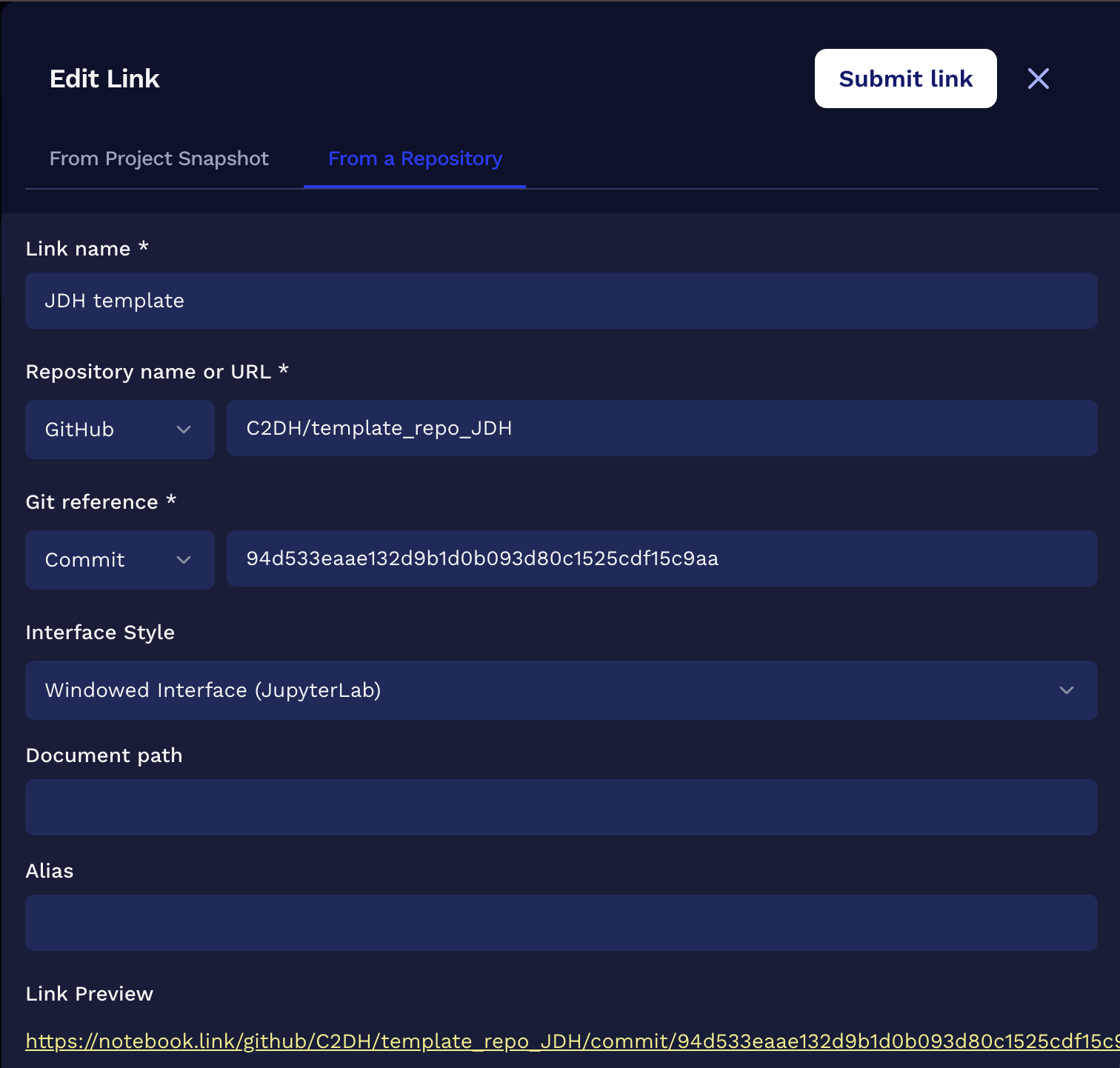1120x1068 pixels.
Task: Close the Edit Link dialog with X
Action: (x=1038, y=79)
